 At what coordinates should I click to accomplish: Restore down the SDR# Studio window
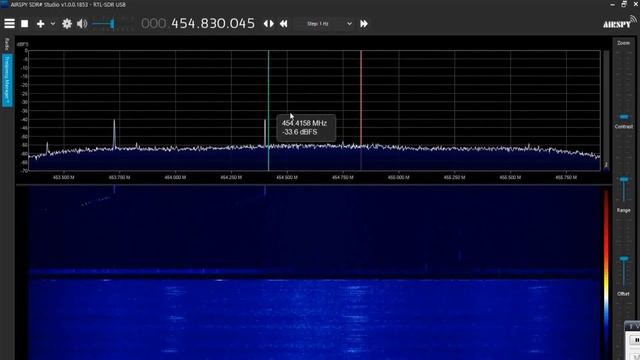tap(624, 4)
